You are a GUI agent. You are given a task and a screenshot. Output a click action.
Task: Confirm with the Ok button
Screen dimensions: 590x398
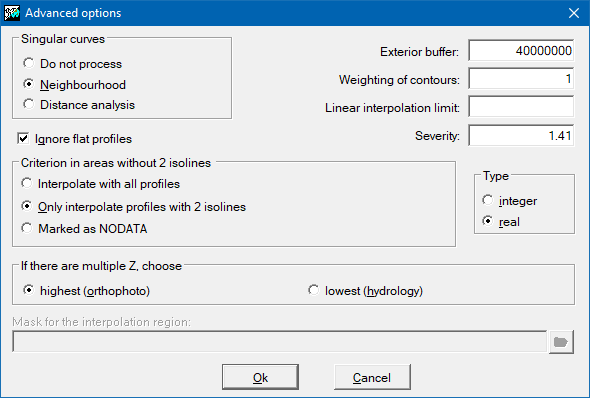pyautogui.click(x=260, y=377)
